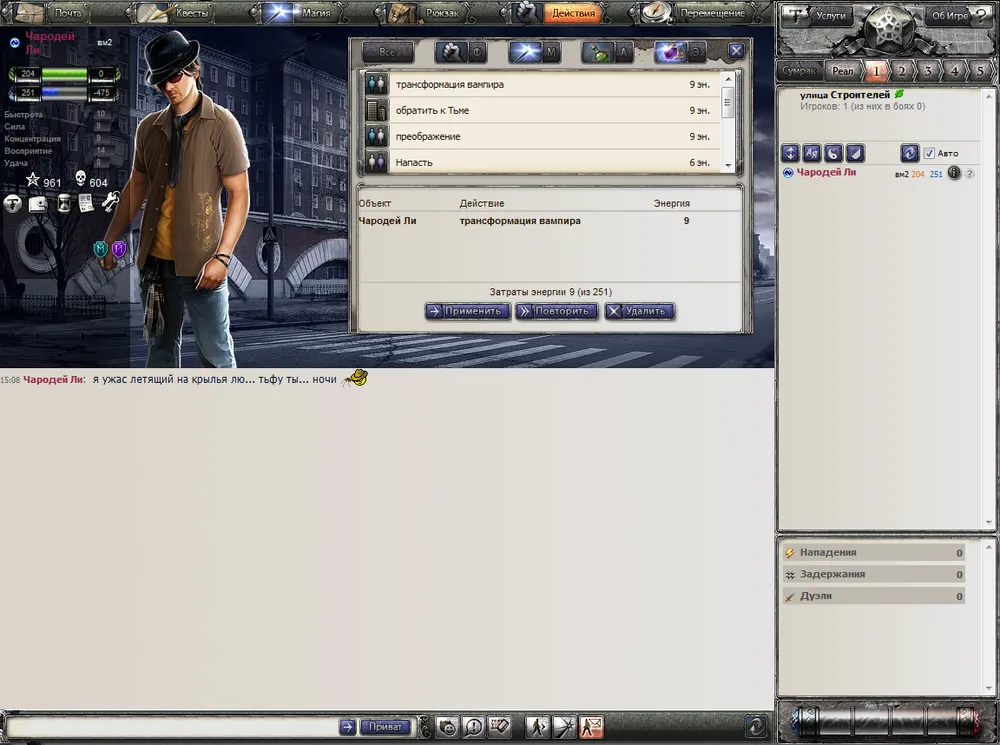Screen dimensions: 1000x745
Task: Click the Удалить button
Action: [640, 311]
